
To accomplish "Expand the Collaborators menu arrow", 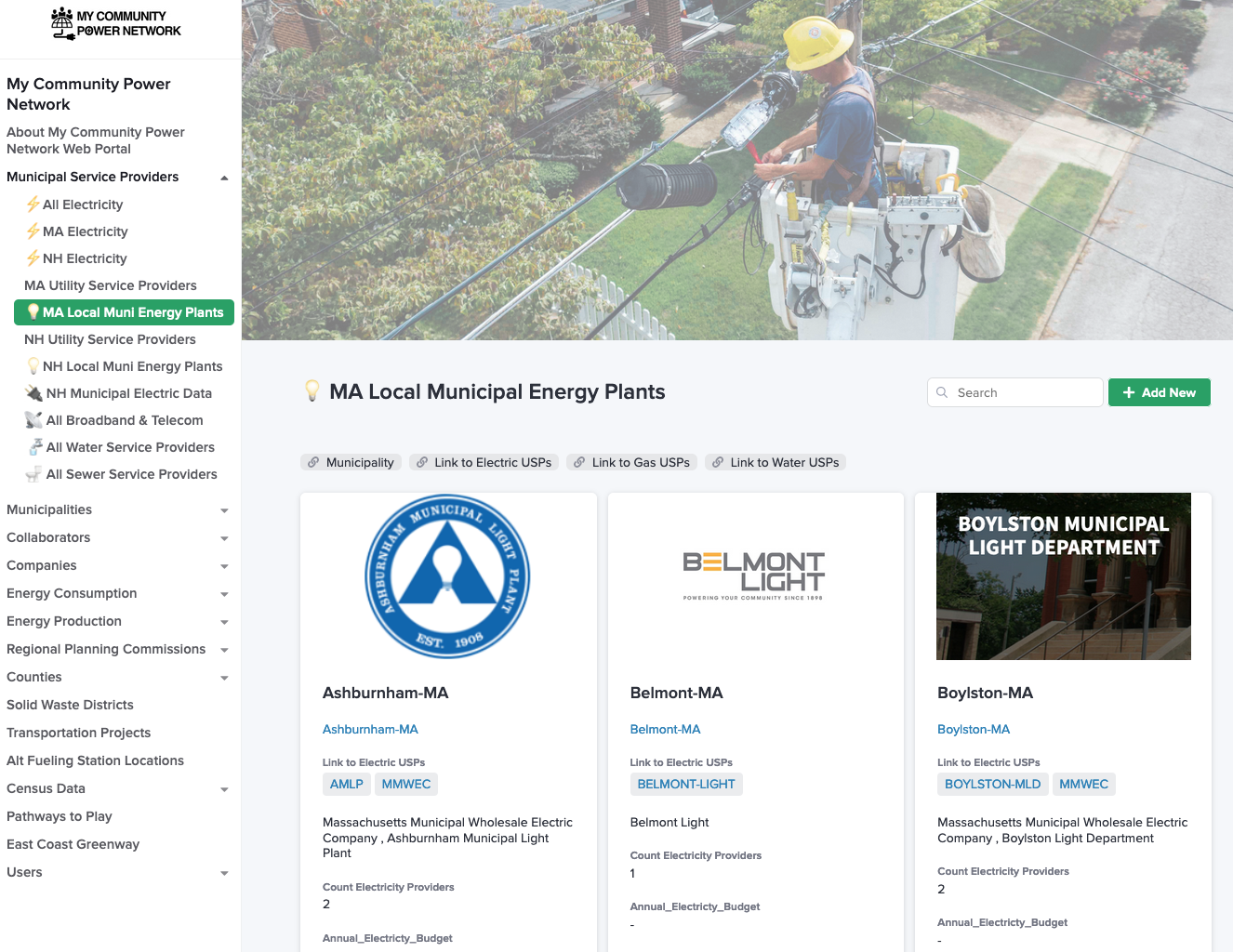I will click(224, 538).
